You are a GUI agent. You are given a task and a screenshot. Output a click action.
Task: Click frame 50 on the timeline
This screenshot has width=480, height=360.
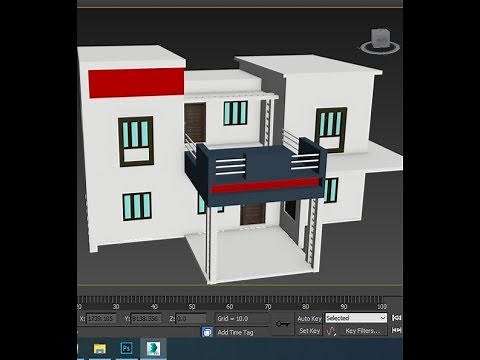(192, 306)
